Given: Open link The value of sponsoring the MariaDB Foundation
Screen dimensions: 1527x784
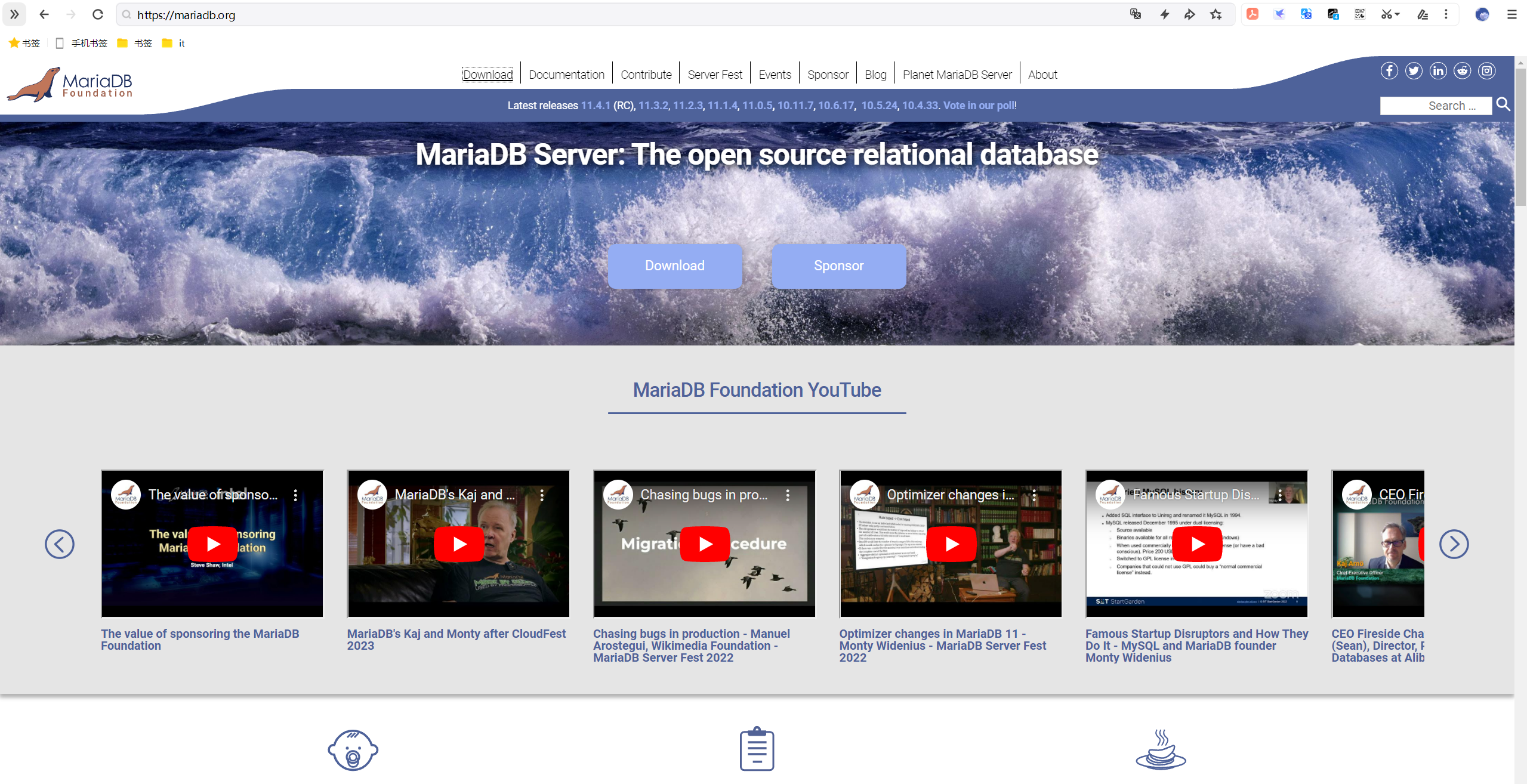Looking at the screenshot, I should click(x=200, y=640).
